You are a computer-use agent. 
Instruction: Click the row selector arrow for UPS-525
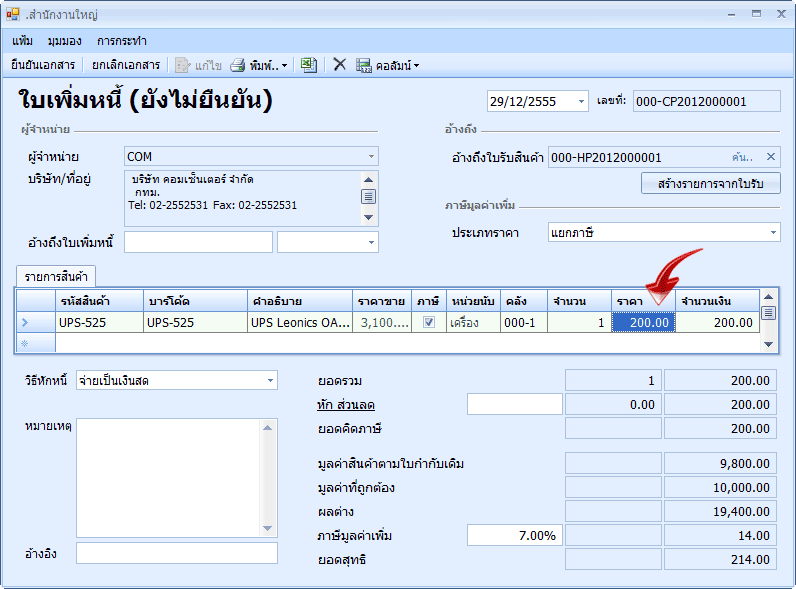[25, 322]
